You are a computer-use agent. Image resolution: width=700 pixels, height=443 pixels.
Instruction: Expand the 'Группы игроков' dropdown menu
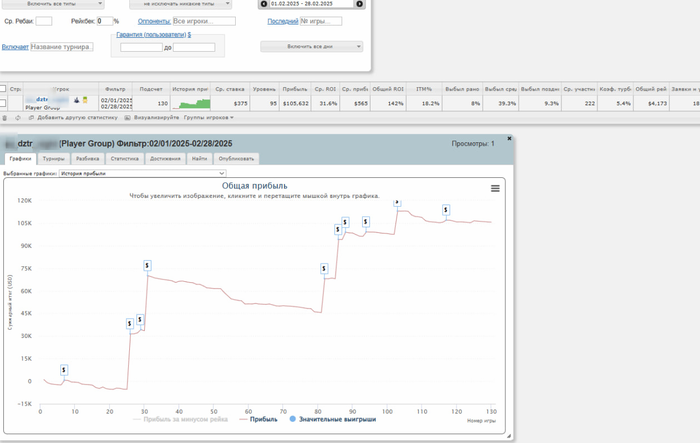tap(208, 118)
